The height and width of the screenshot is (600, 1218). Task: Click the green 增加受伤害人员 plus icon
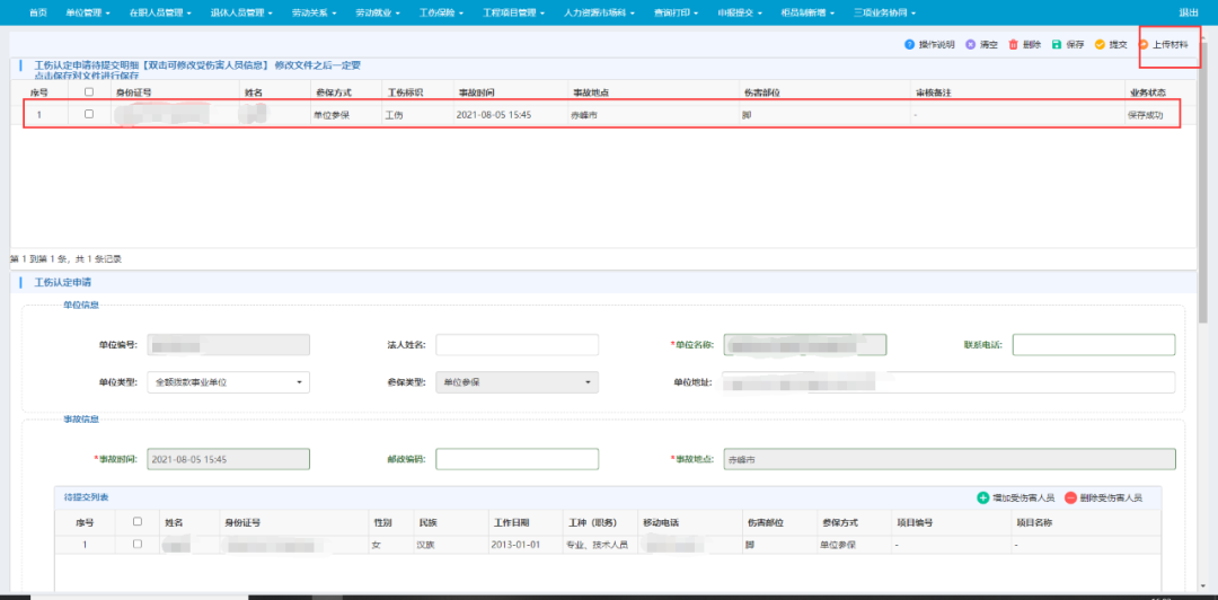(983, 497)
